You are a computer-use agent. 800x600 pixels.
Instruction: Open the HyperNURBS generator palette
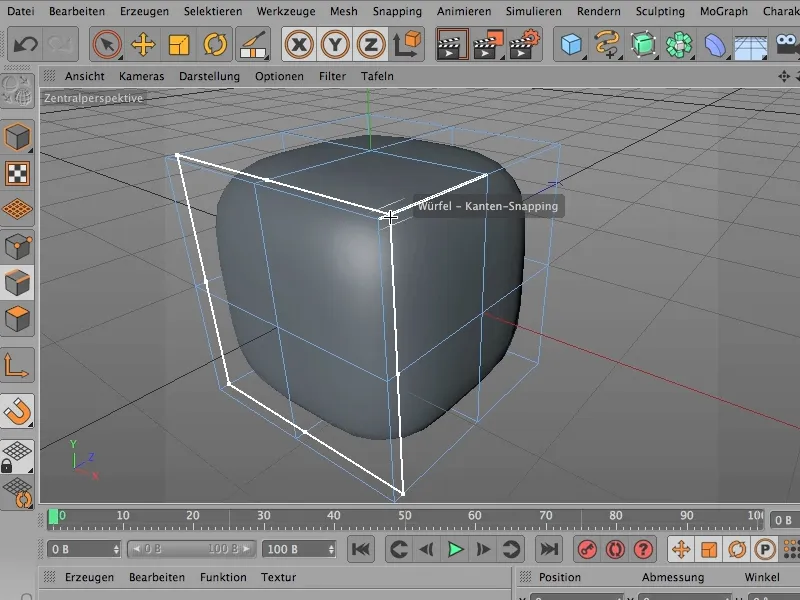(643, 44)
